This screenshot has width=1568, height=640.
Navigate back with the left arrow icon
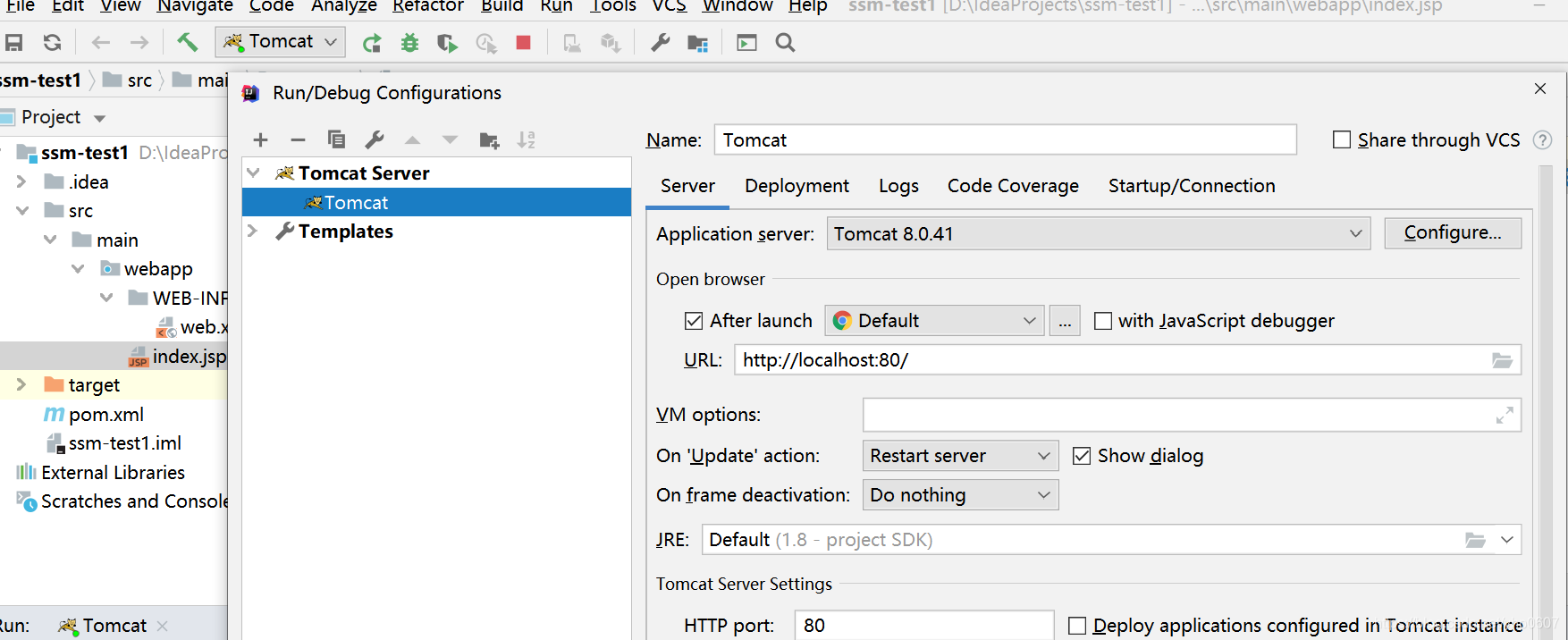(x=100, y=42)
